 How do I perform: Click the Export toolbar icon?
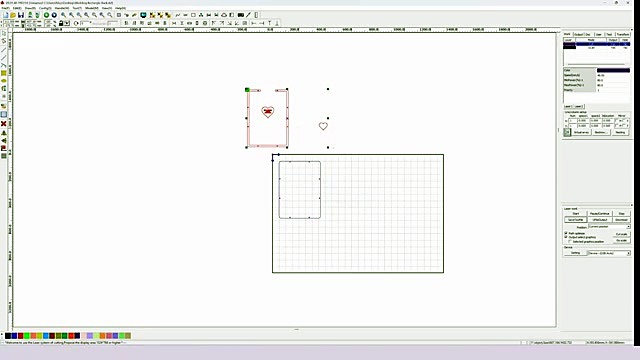point(38,15)
